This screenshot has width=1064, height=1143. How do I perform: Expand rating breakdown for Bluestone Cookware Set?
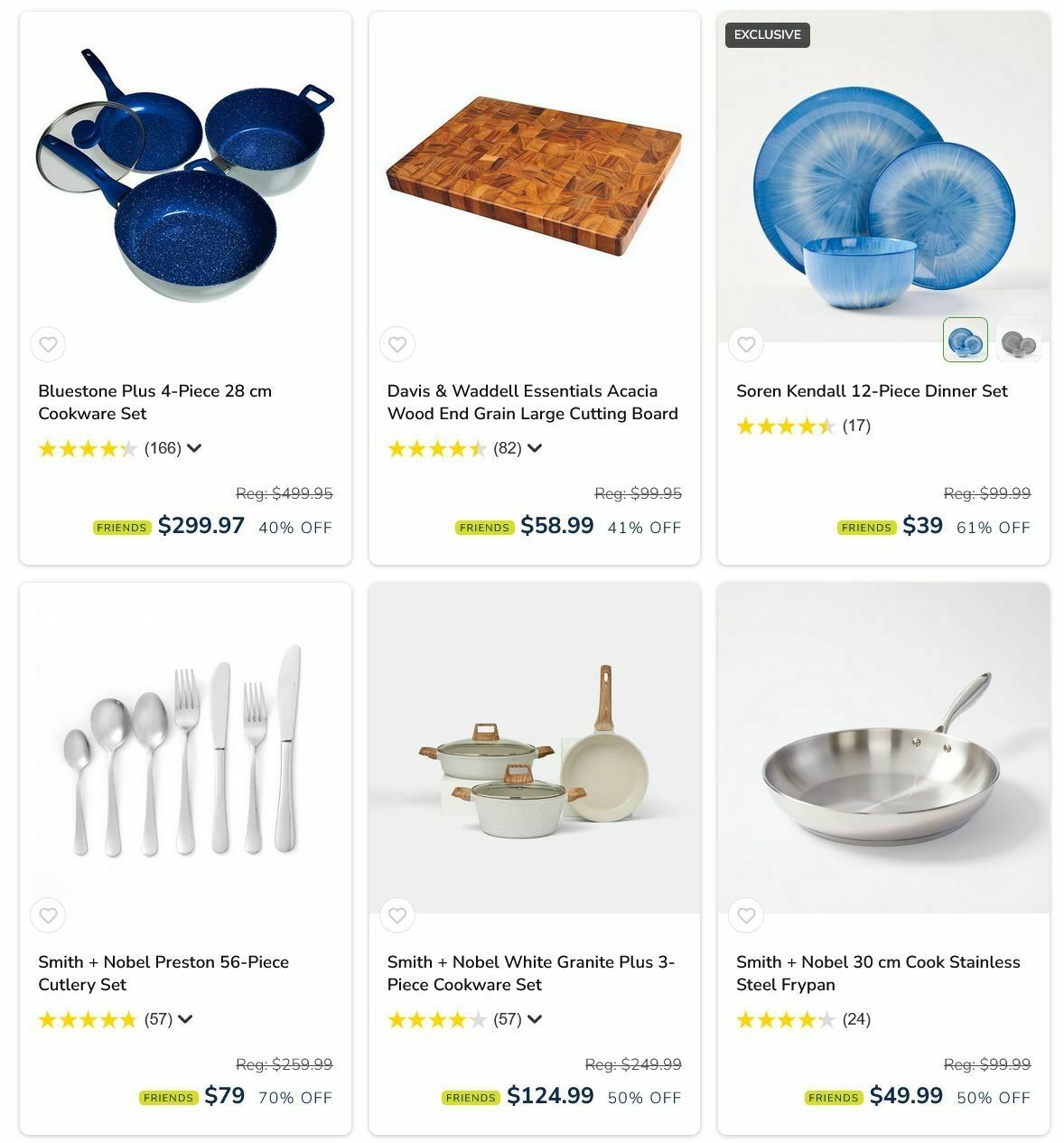click(x=194, y=448)
